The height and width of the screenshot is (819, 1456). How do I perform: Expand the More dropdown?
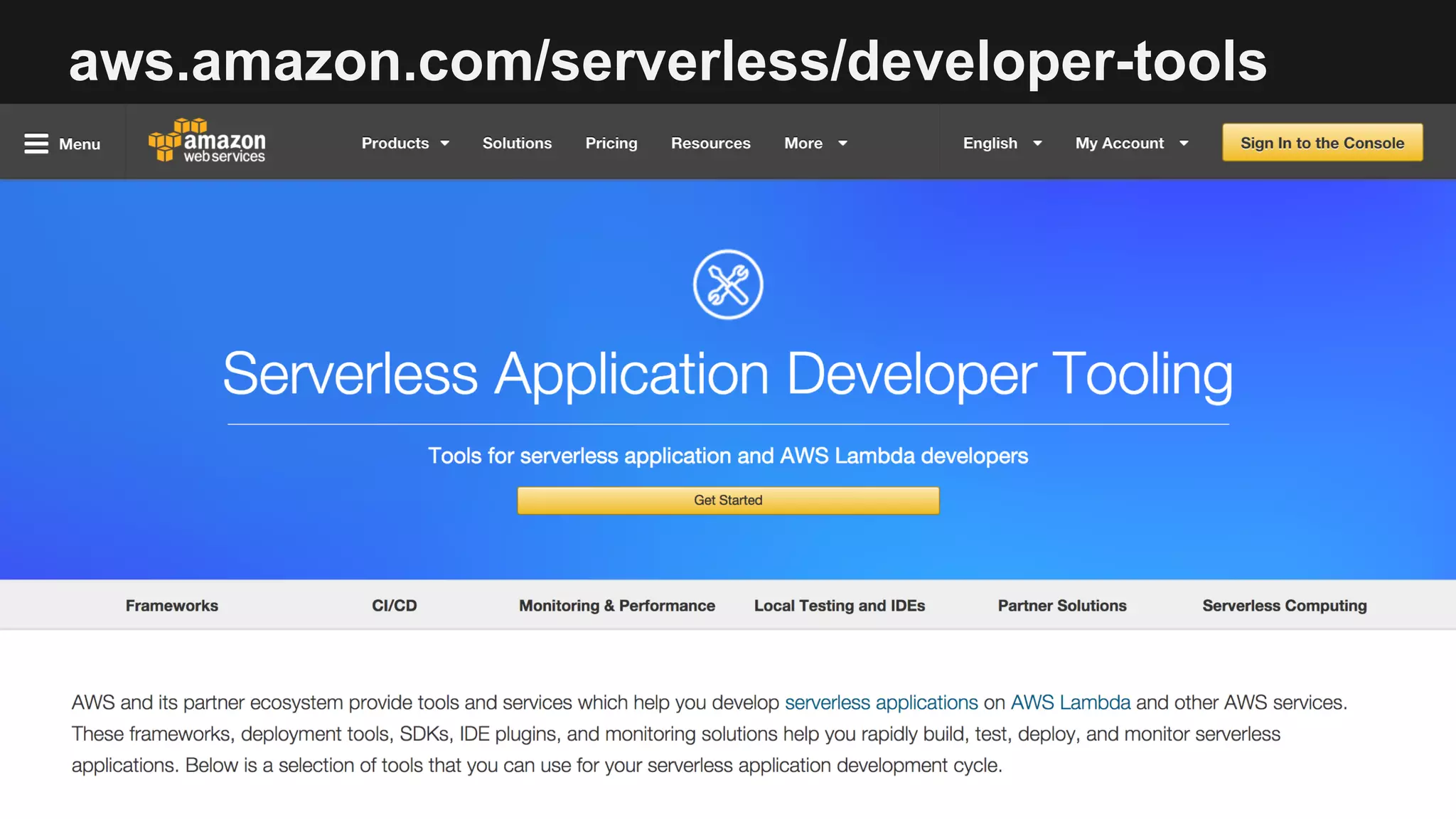click(x=815, y=144)
